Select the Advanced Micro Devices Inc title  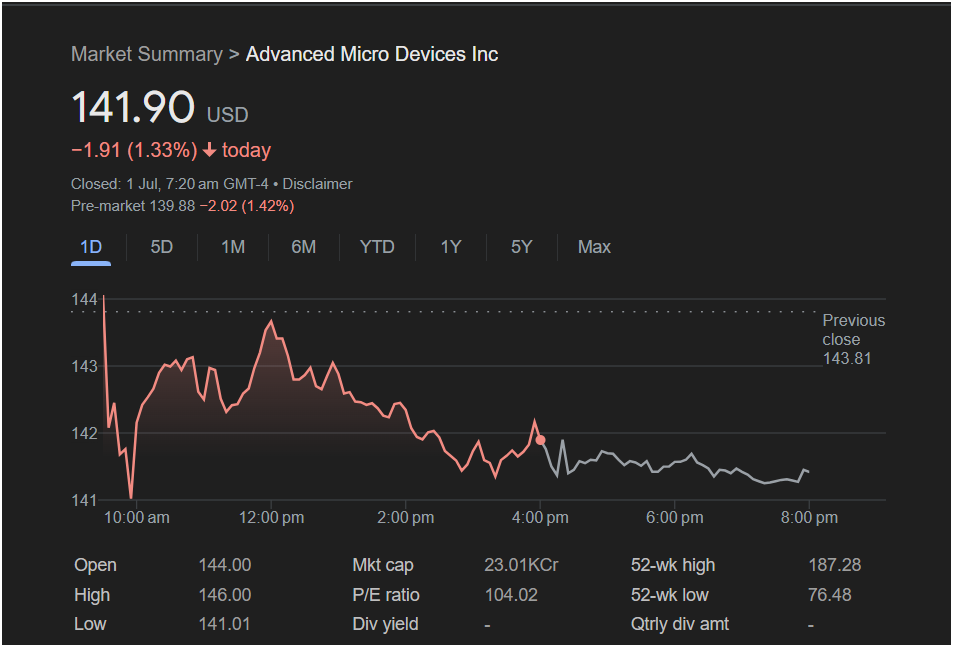[372, 54]
